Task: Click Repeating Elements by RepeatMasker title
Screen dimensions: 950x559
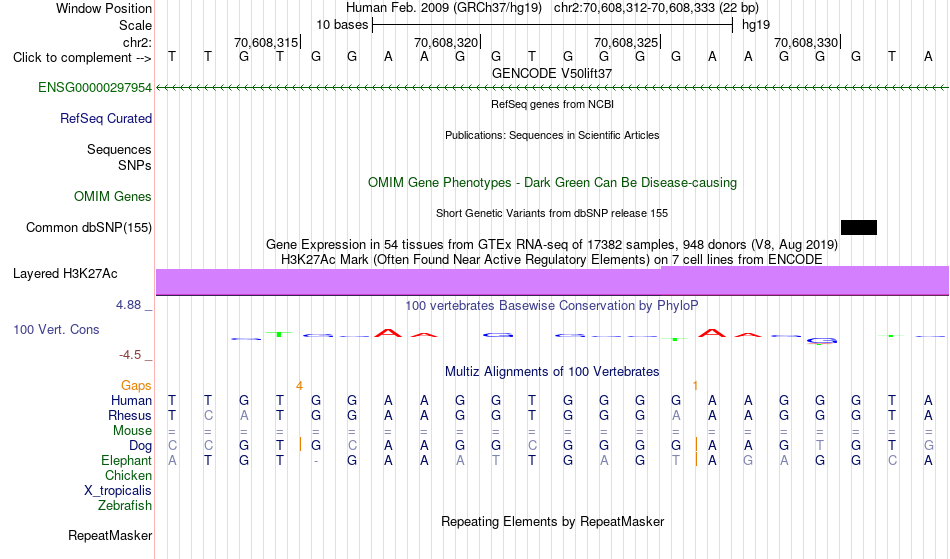Action: click(553, 522)
